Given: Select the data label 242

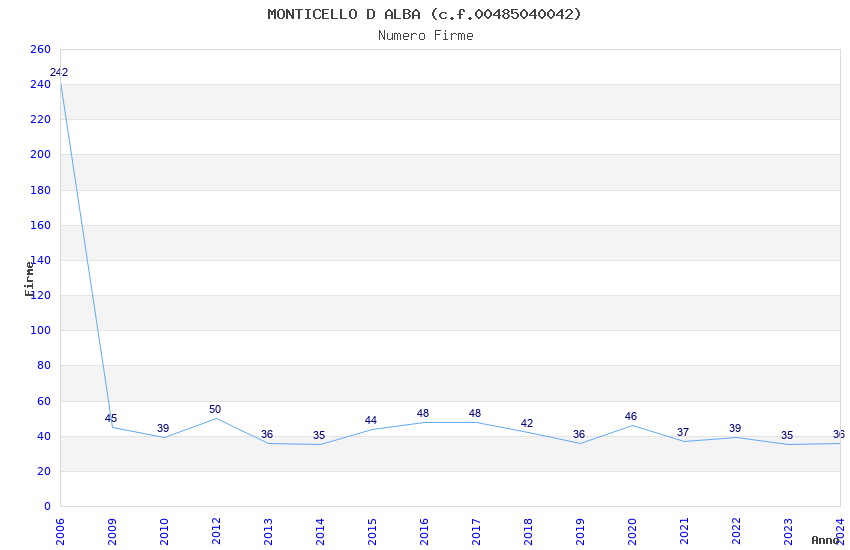Looking at the screenshot, I should 59,72.
